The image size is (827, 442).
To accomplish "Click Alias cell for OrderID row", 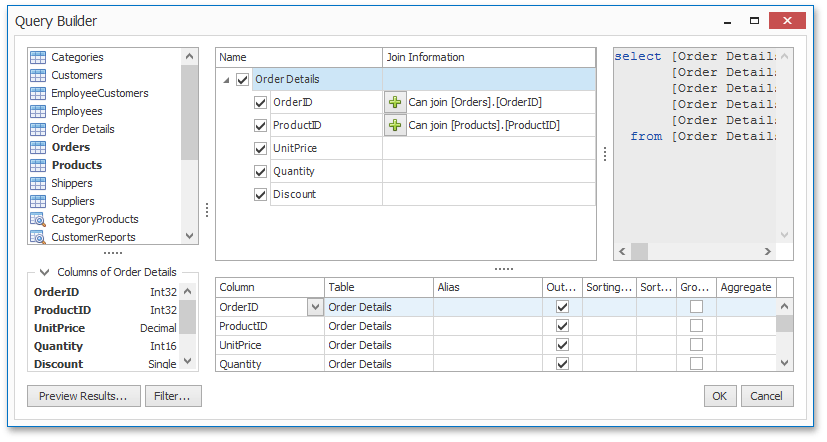I will tap(488, 307).
